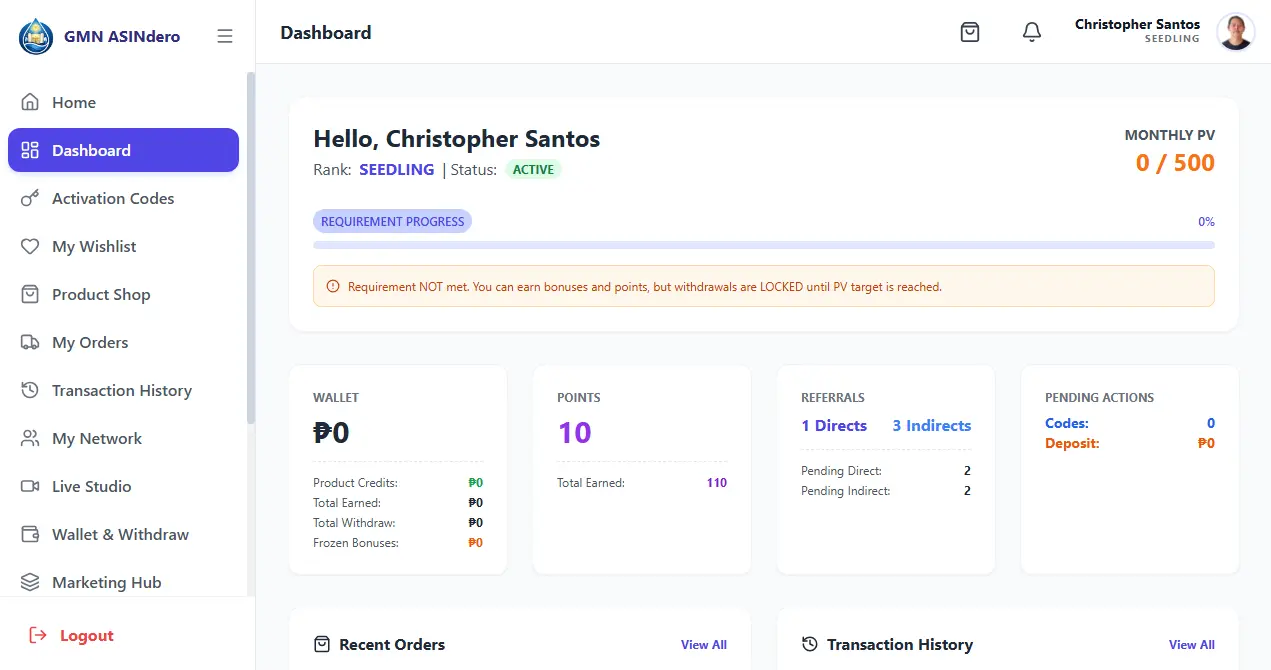Click the My Wishlist heart icon

click(x=30, y=246)
